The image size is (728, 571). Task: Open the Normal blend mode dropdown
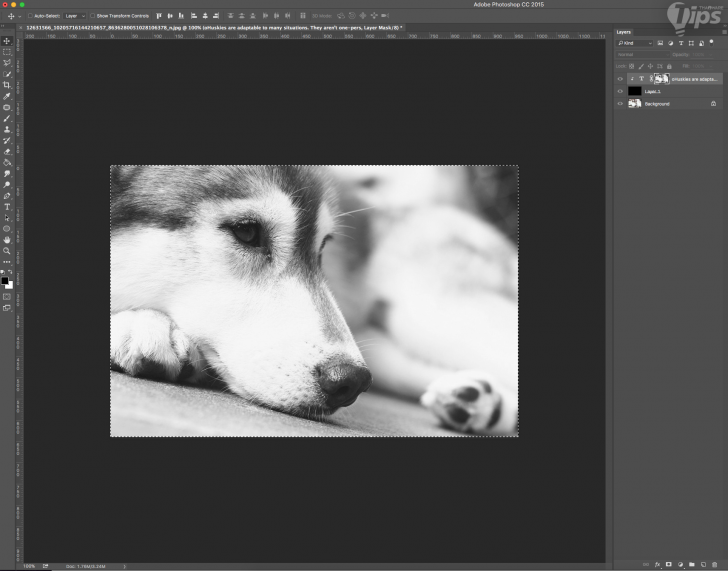click(x=643, y=55)
